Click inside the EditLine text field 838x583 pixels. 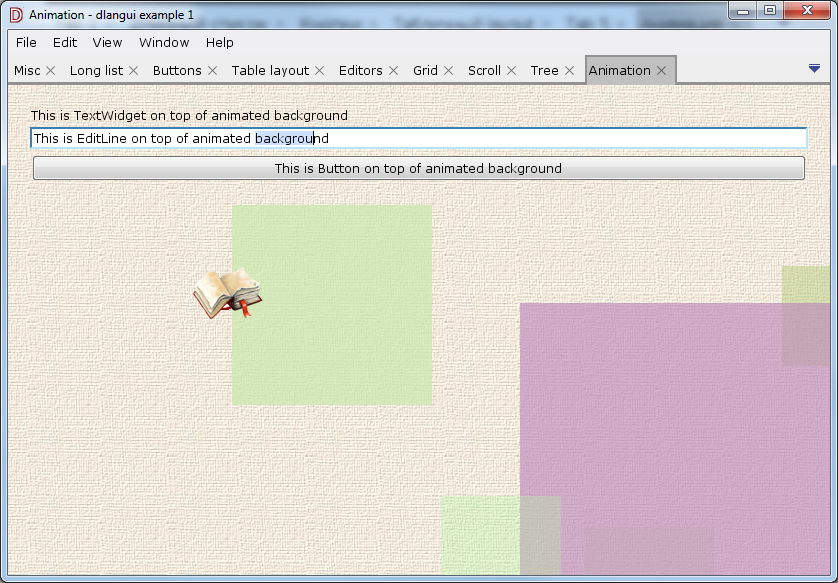pos(418,138)
